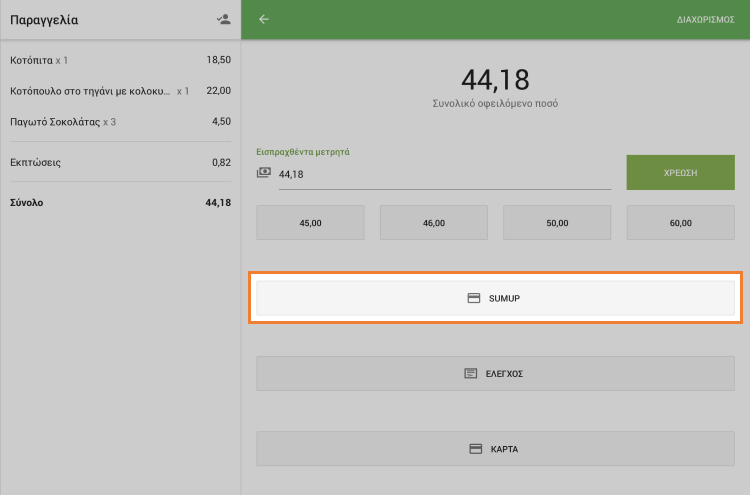Pick the 50,00 quick cash amount
The height and width of the screenshot is (495, 750).
(x=557, y=223)
